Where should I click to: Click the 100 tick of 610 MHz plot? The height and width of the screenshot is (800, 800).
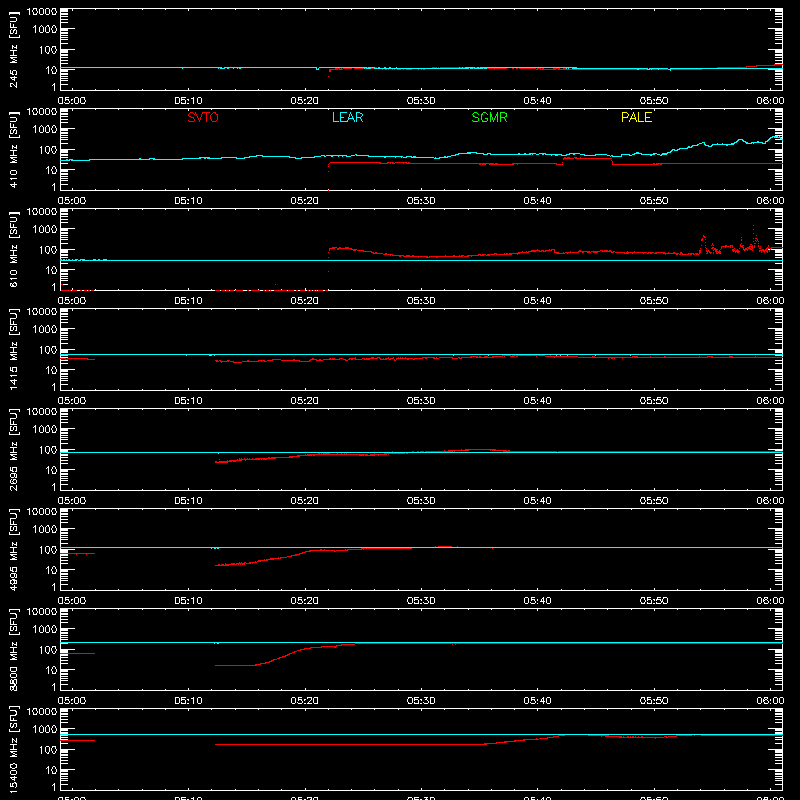pos(48,249)
